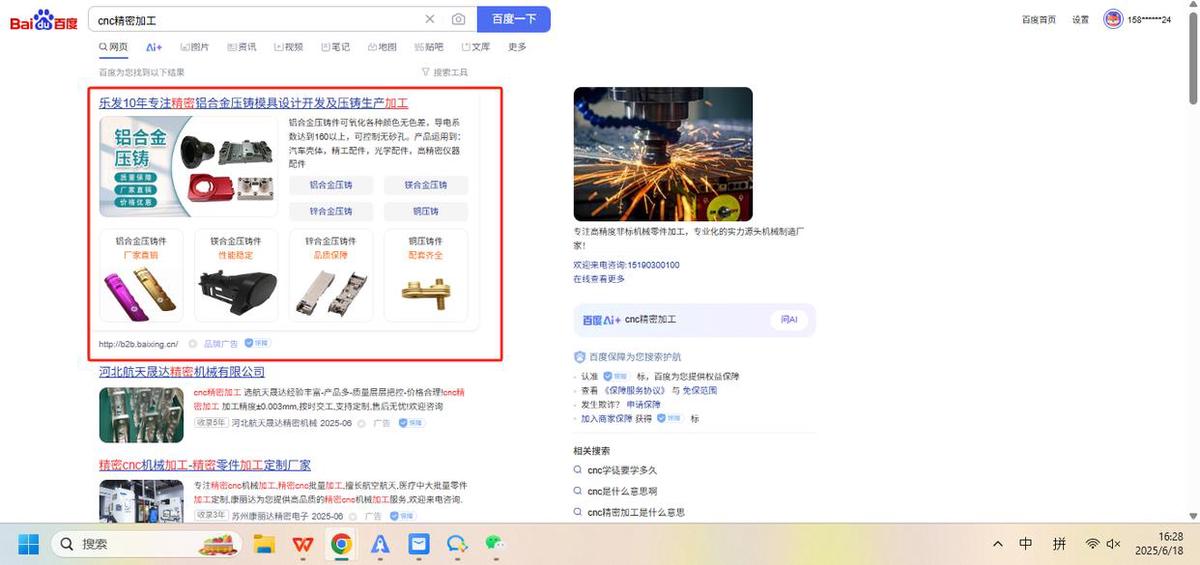Click the CNC machining sparks thumbnail
The height and width of the screenshot is (565, 1200).
pyautogui.click(x=663, y=154)
